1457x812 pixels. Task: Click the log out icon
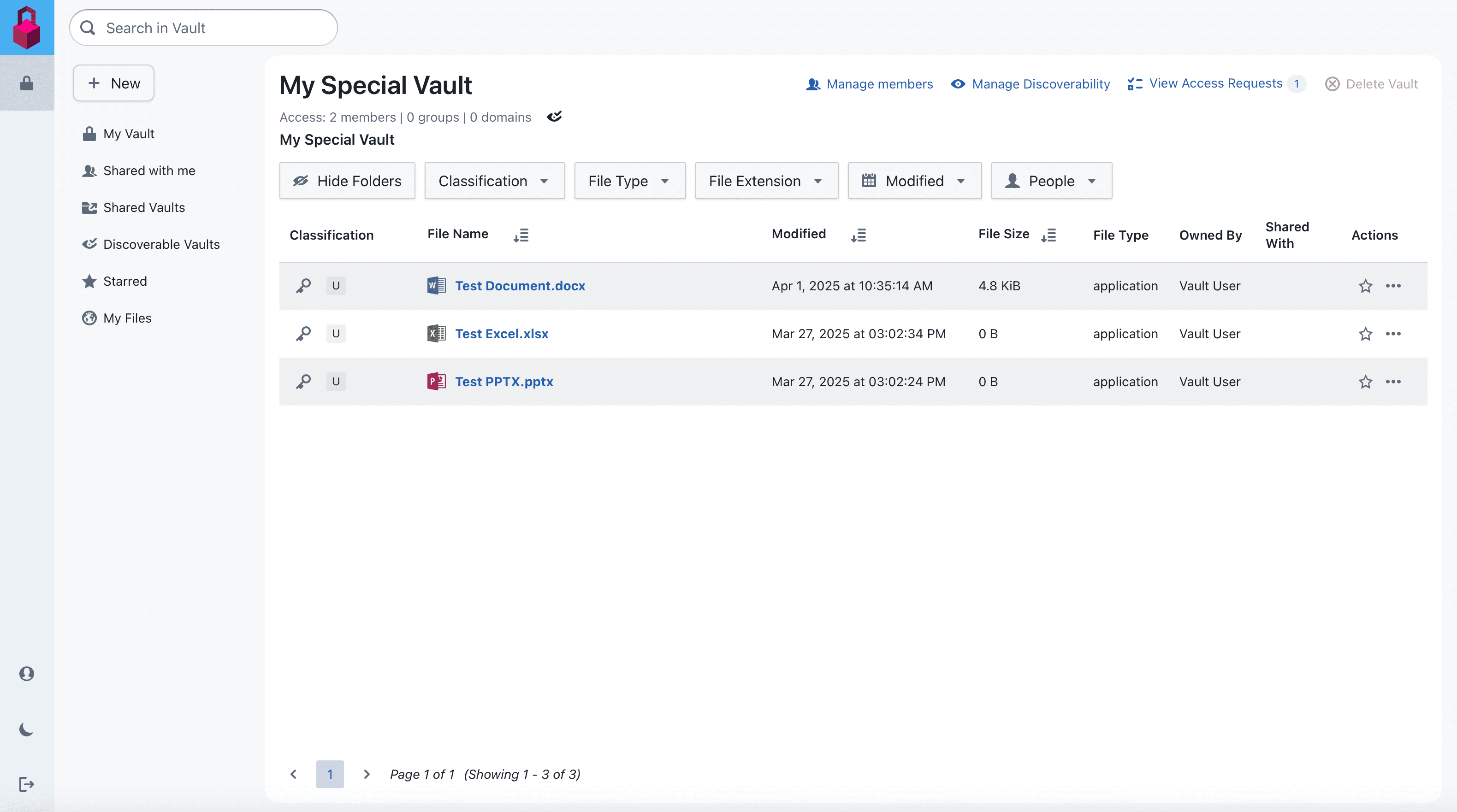point(27,784)
